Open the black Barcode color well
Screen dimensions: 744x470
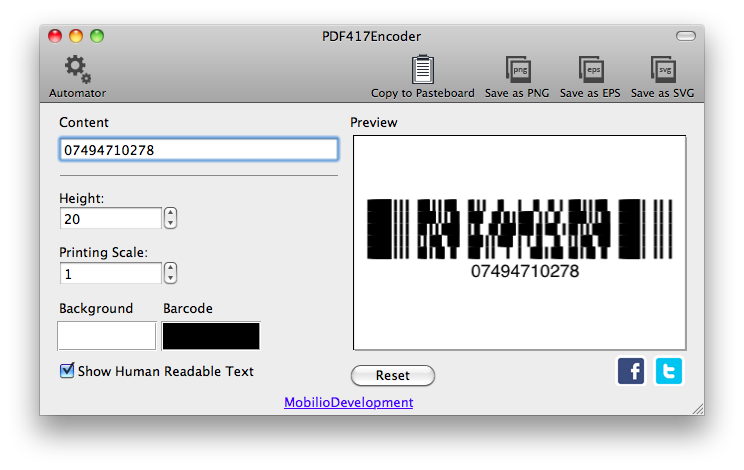tap(211, 336)
